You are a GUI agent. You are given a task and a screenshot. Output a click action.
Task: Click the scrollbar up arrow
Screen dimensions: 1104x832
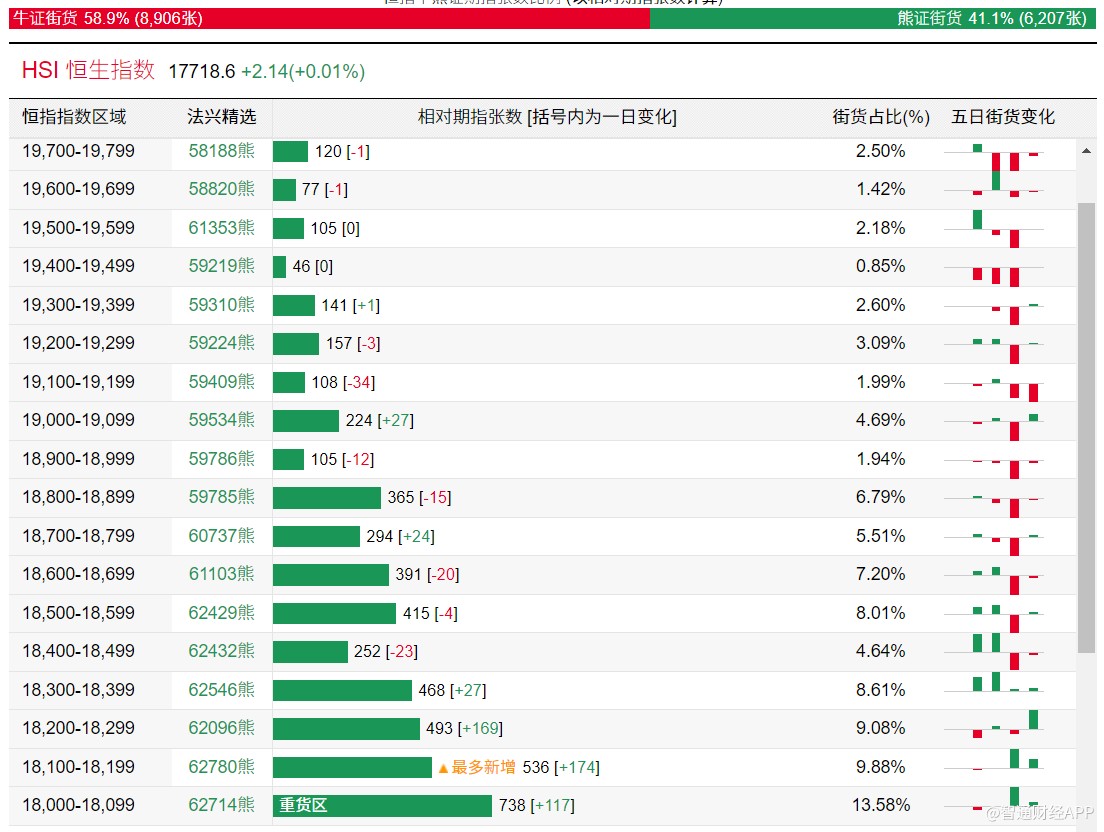click(1086, 151)
